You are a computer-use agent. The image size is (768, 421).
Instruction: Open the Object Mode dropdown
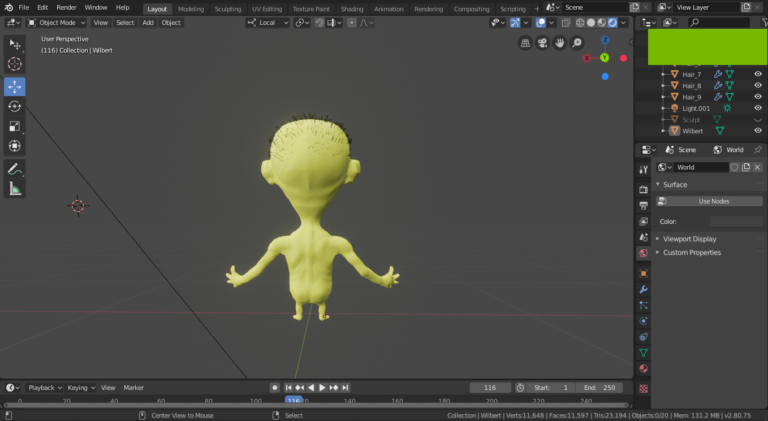coord(57,22)
